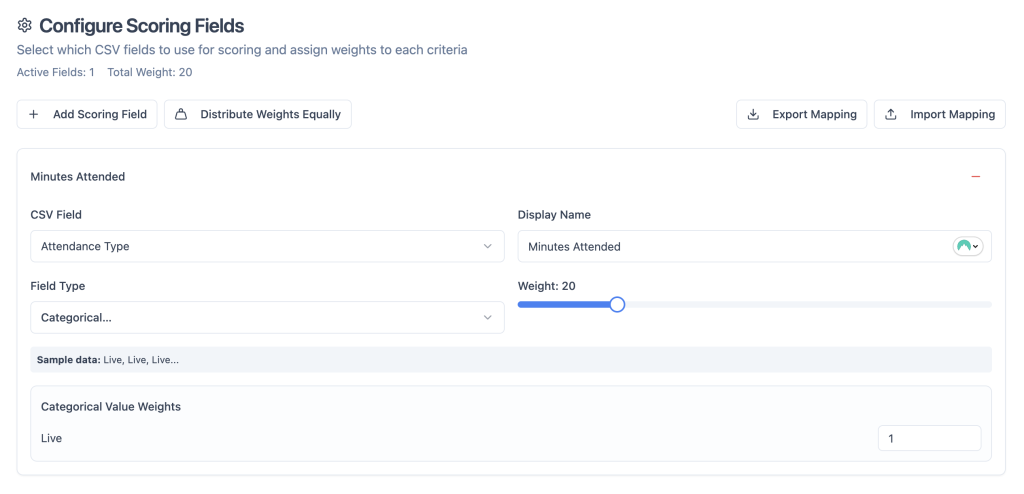Expand the Field Type dropdown showing Categorical
The image size is (1024, 494).
(x=260, y=317)
